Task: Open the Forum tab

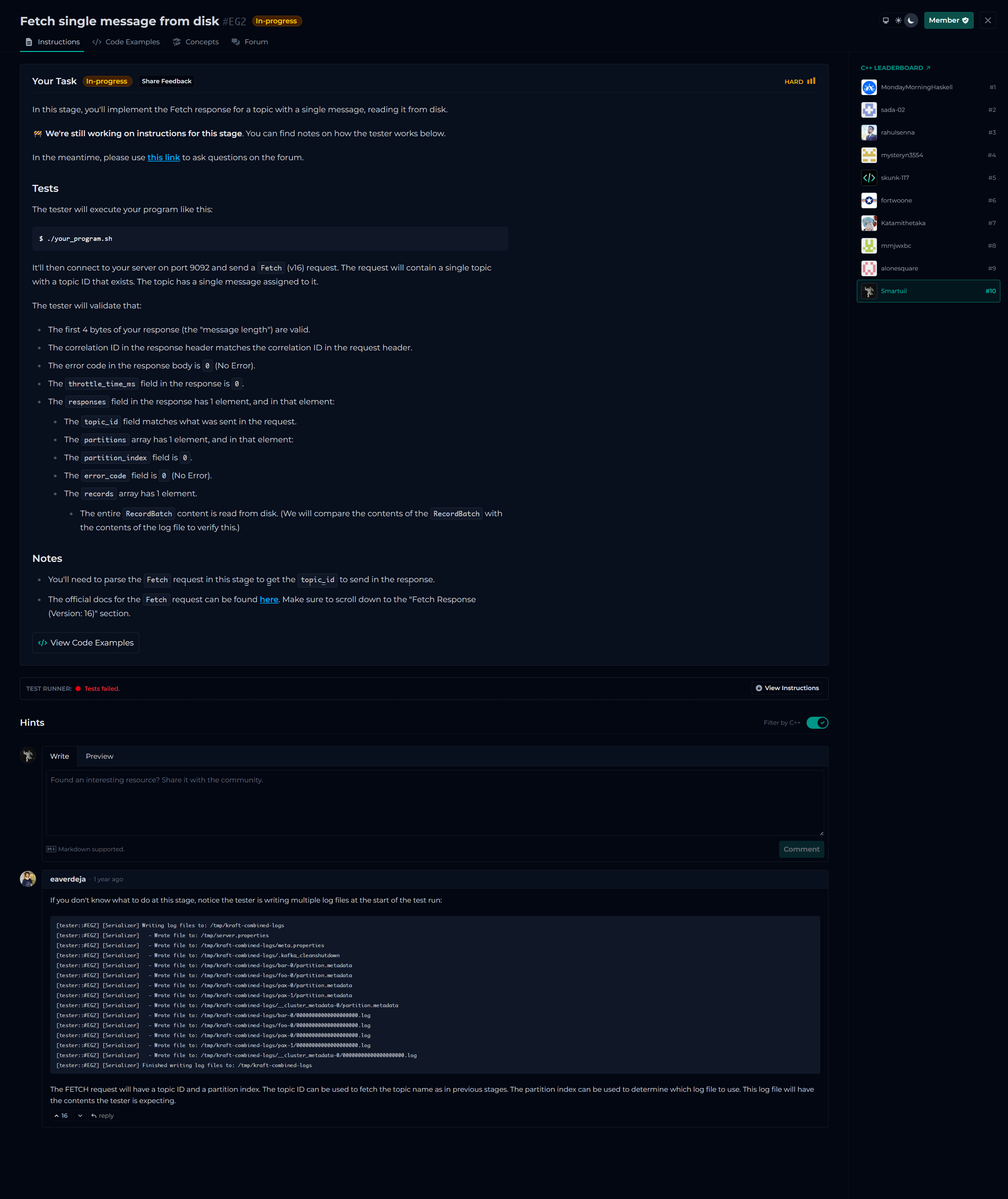Action: point(250,42)
